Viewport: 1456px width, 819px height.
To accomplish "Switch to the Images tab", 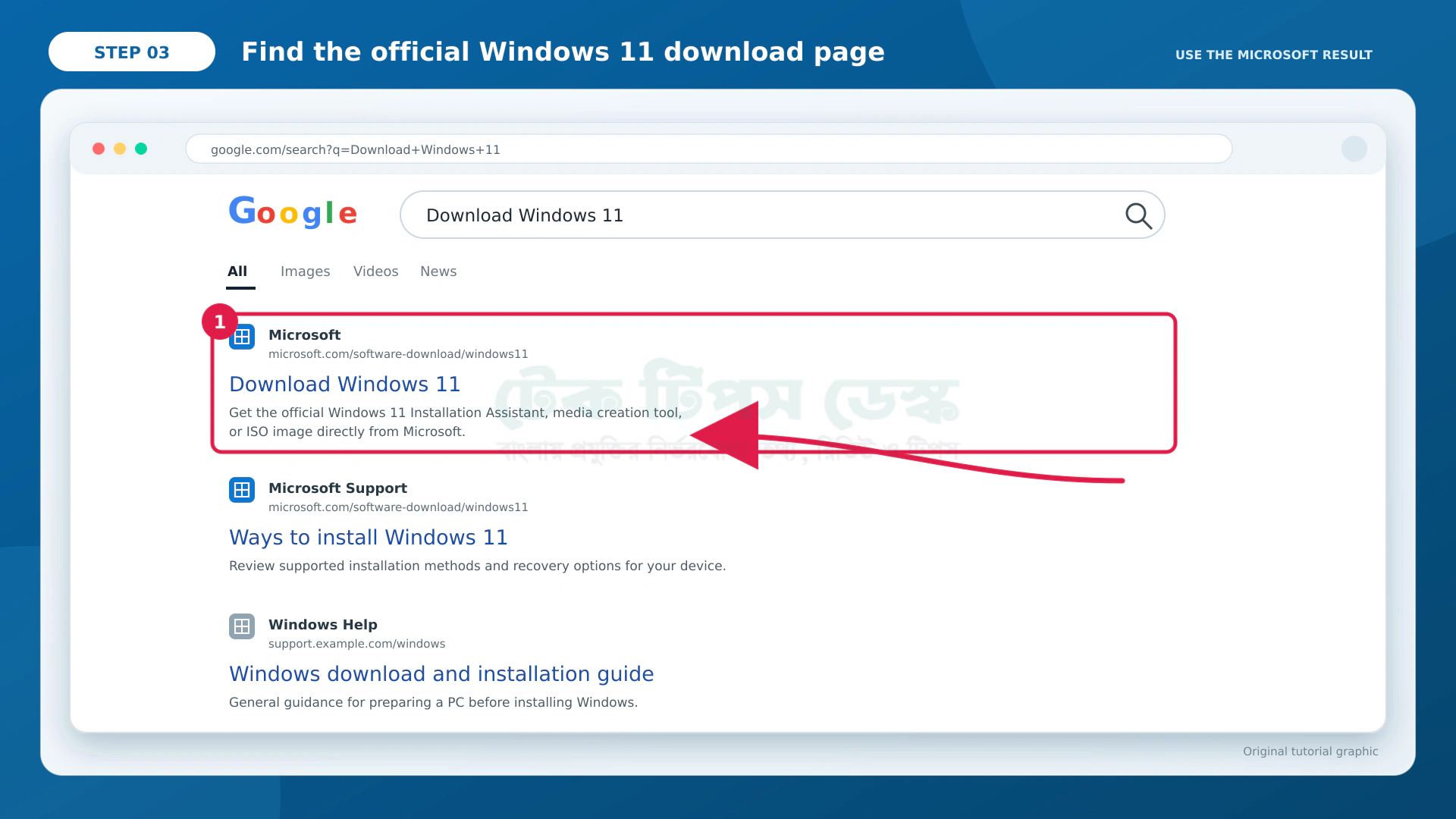I will pyautogui.click(x=305, y=271).
